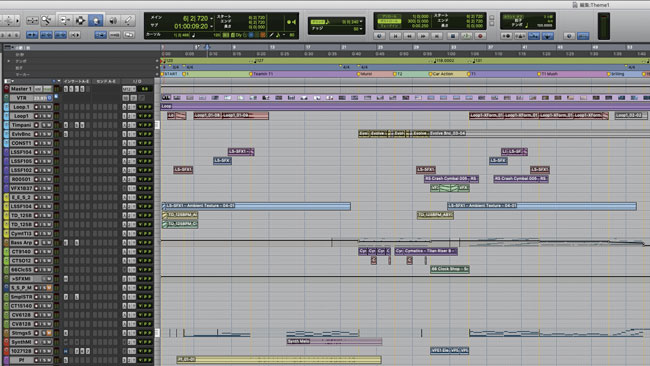Select the Timpani track name

21,125
